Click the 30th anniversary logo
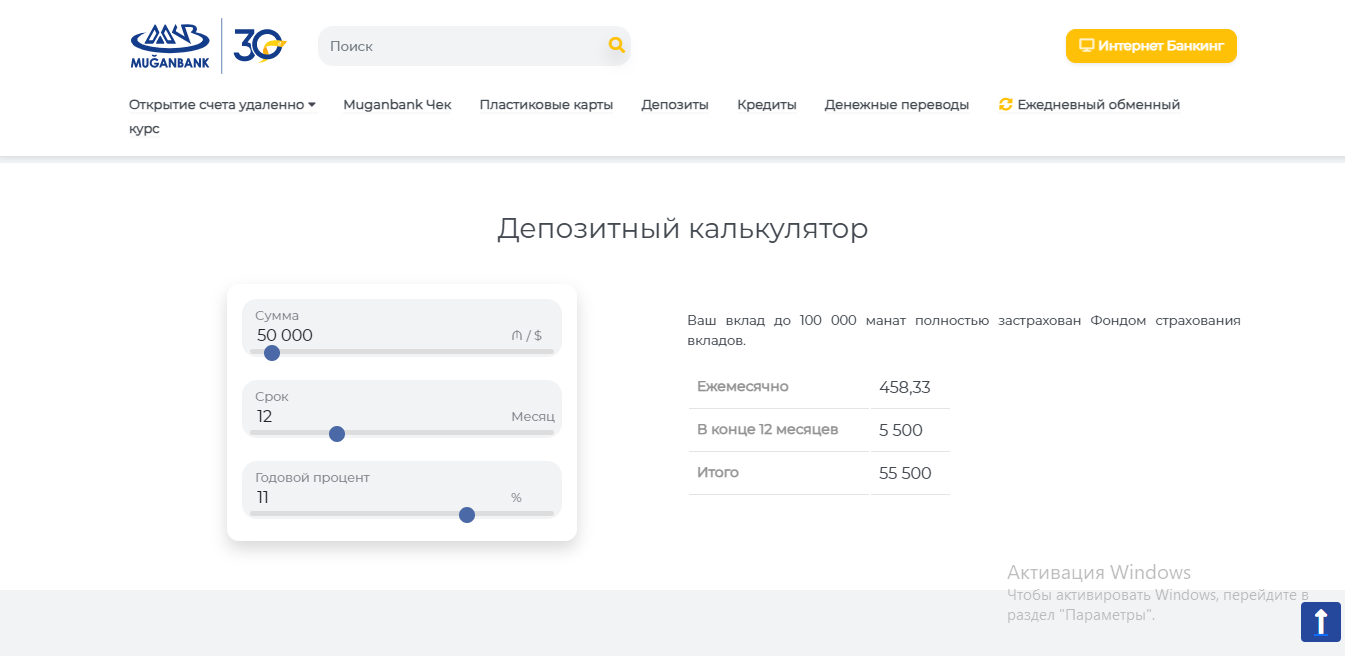The width and height of the screenshot is (1345, 656). tap(259, 46)
